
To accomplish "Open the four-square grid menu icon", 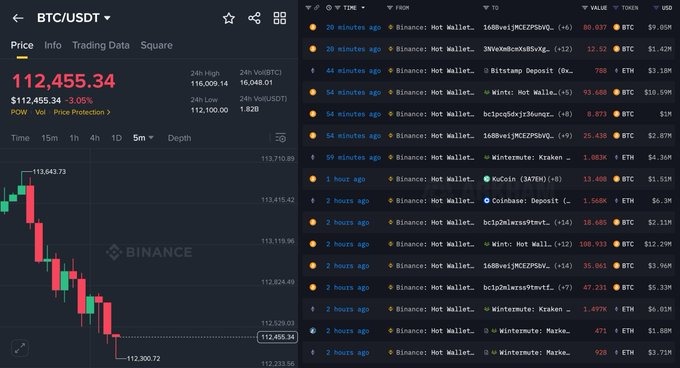I will (280, 18).
